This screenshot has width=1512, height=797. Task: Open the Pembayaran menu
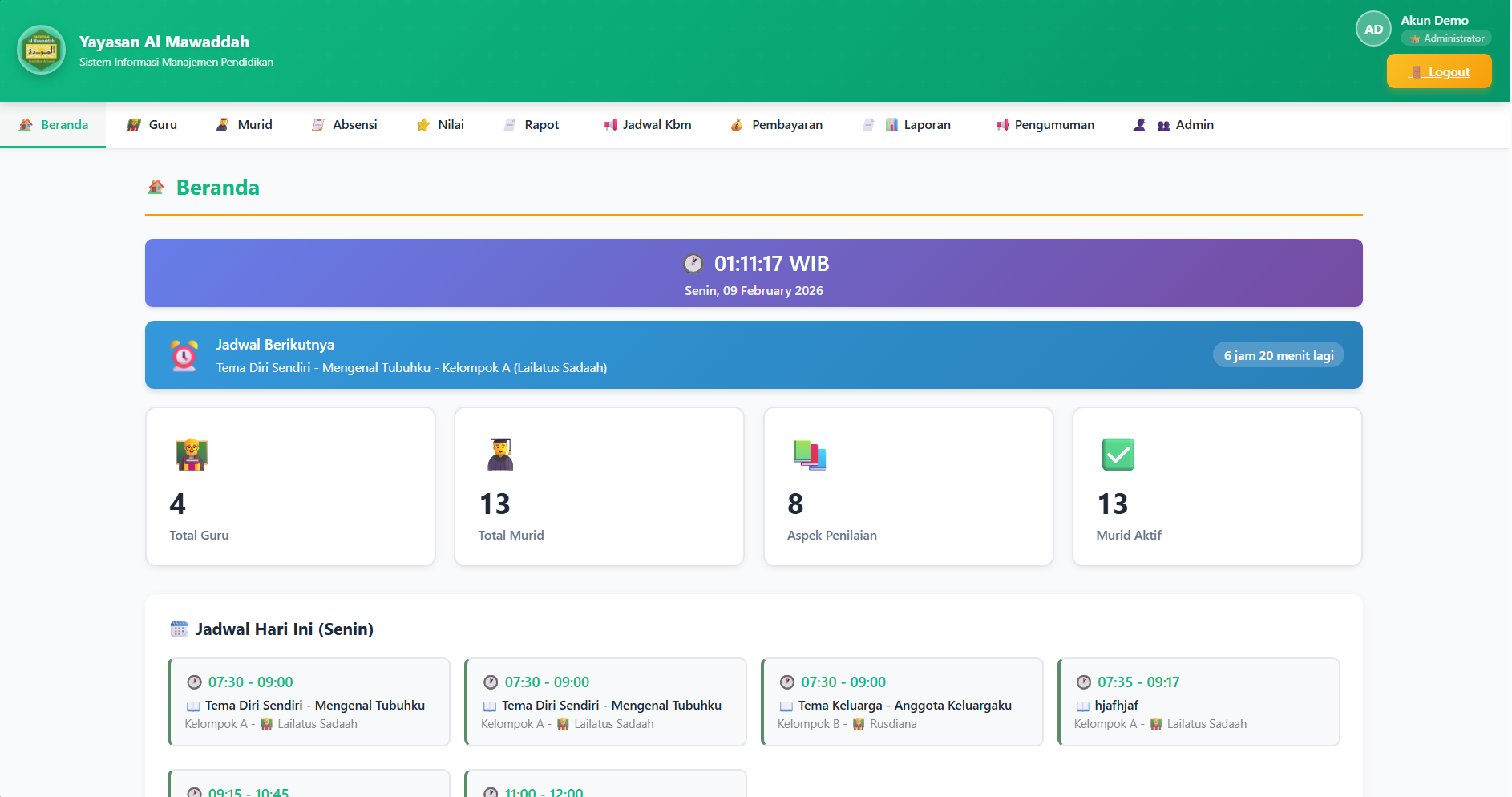(776, 125)
